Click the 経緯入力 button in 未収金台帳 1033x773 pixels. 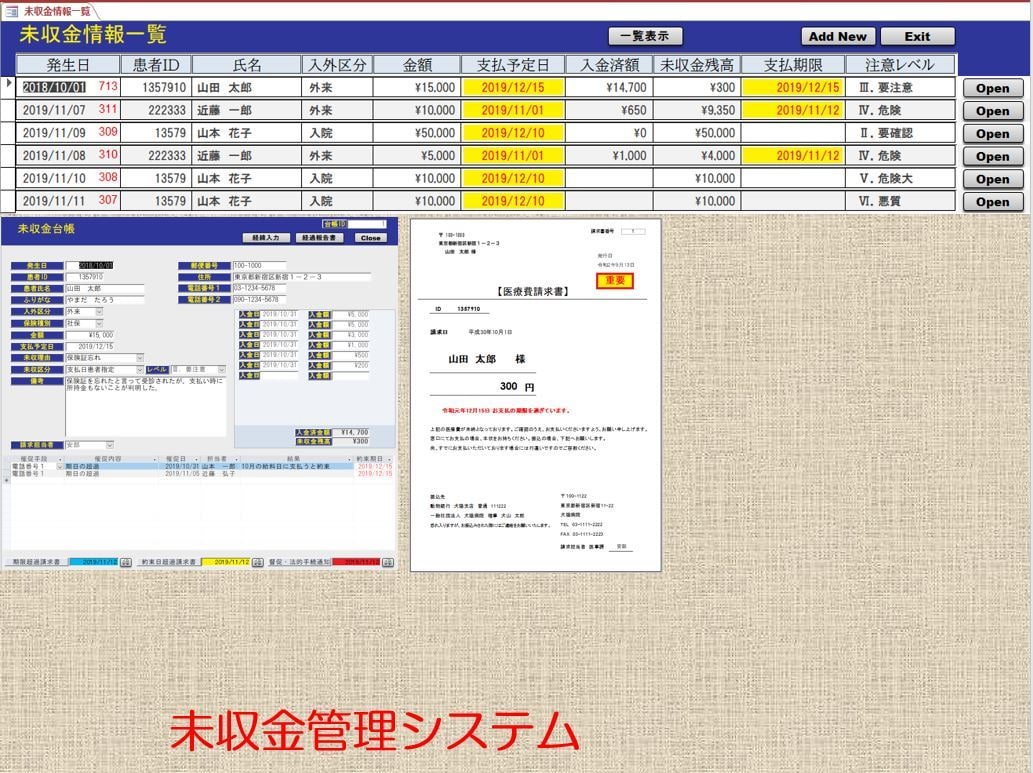pyautogui.click(x=266, y=238)
